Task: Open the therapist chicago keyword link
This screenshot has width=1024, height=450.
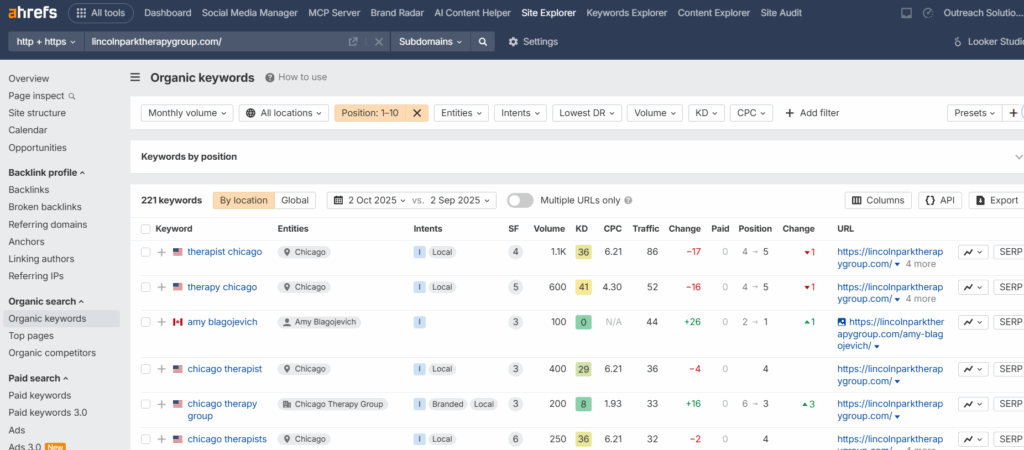Action: tap(225, 252)
